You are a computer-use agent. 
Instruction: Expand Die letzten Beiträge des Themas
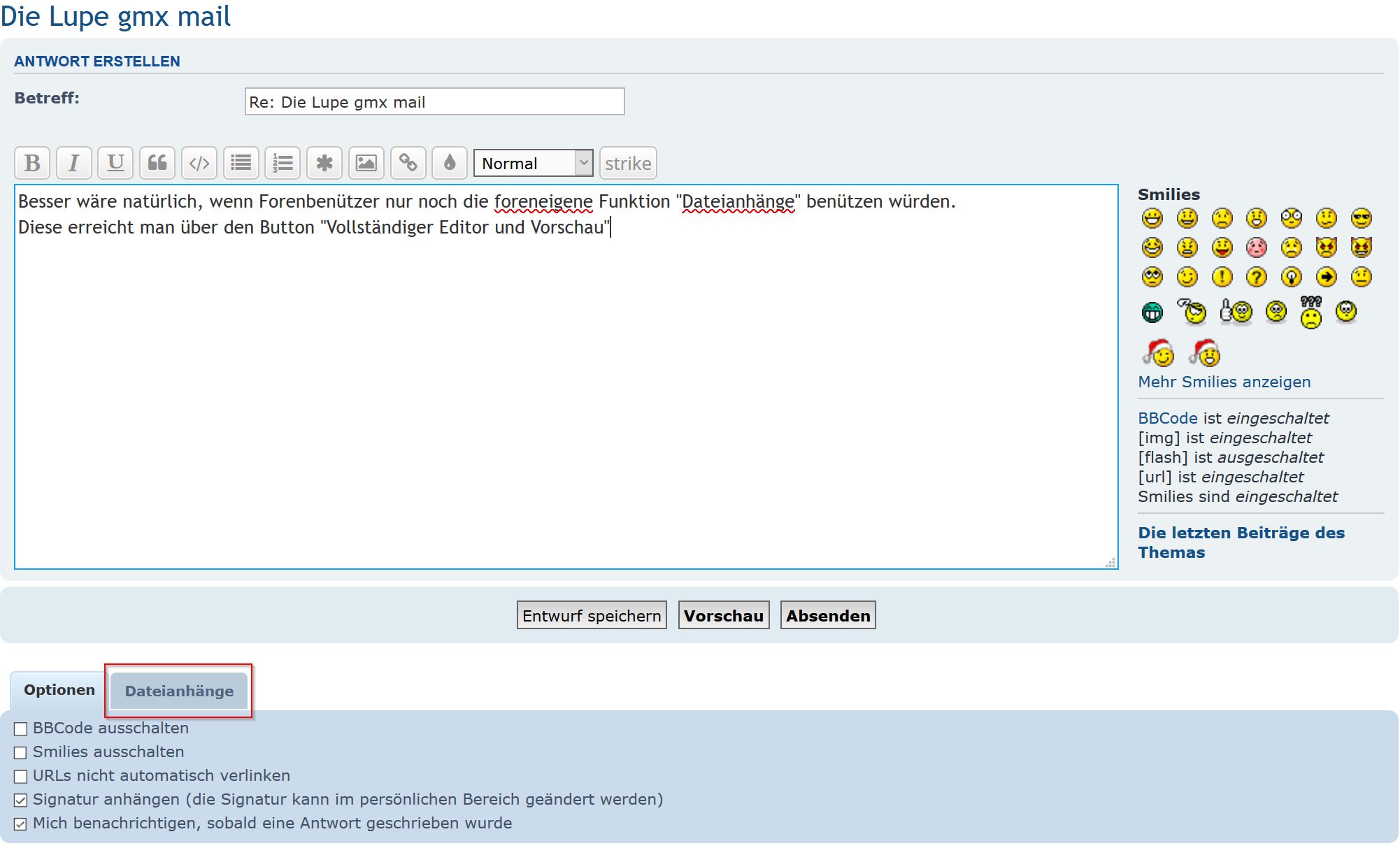pyautogui.click(x=1241, y=542)
